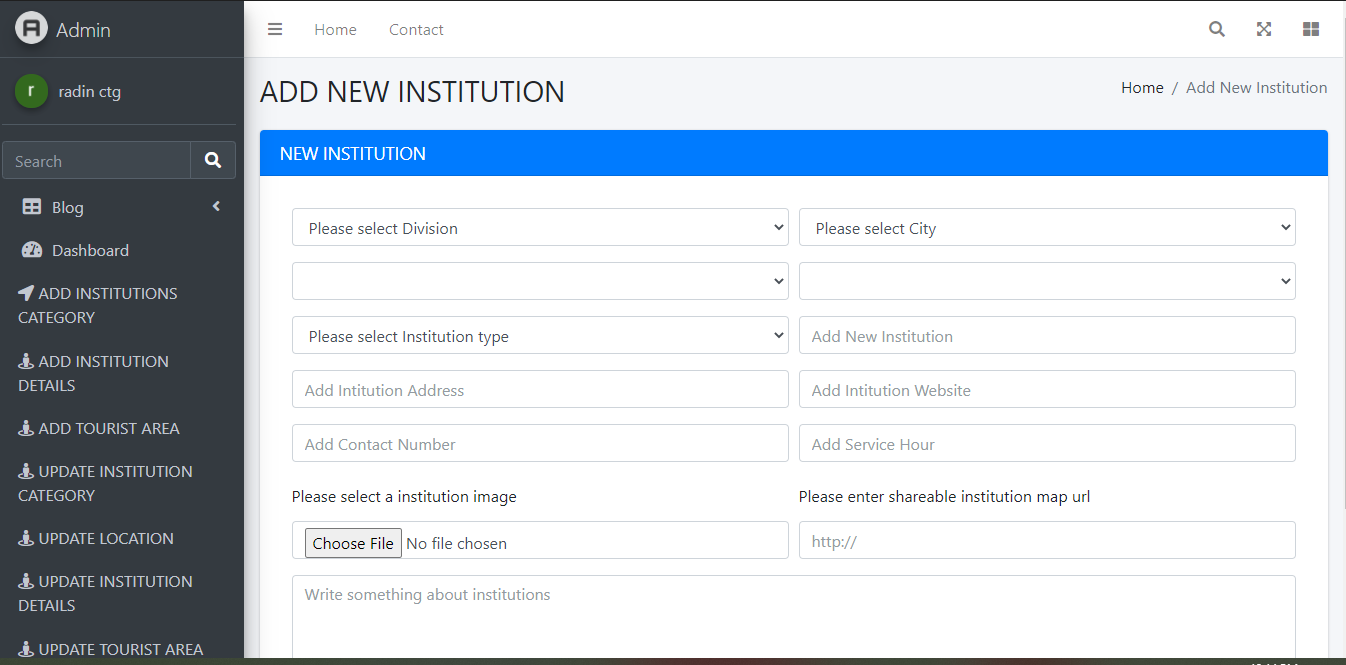
Task: Click the Choose File button
Action: pyautogui.click(x=352, y=542)
